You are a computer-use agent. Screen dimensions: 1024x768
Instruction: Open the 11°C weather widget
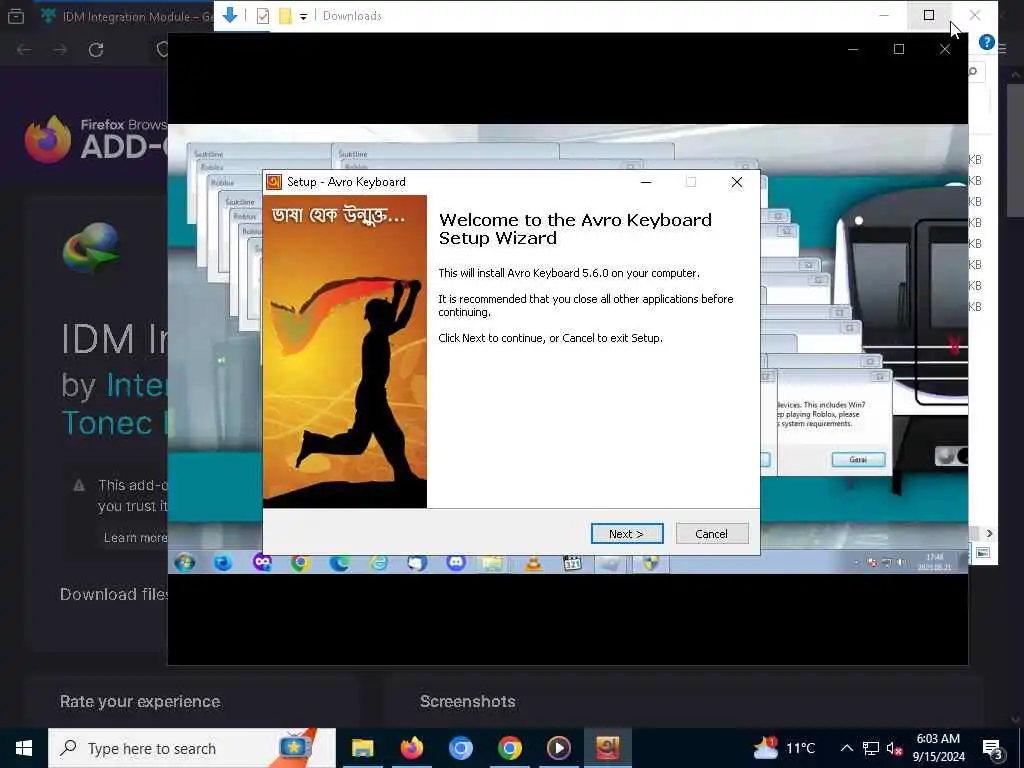785,748
